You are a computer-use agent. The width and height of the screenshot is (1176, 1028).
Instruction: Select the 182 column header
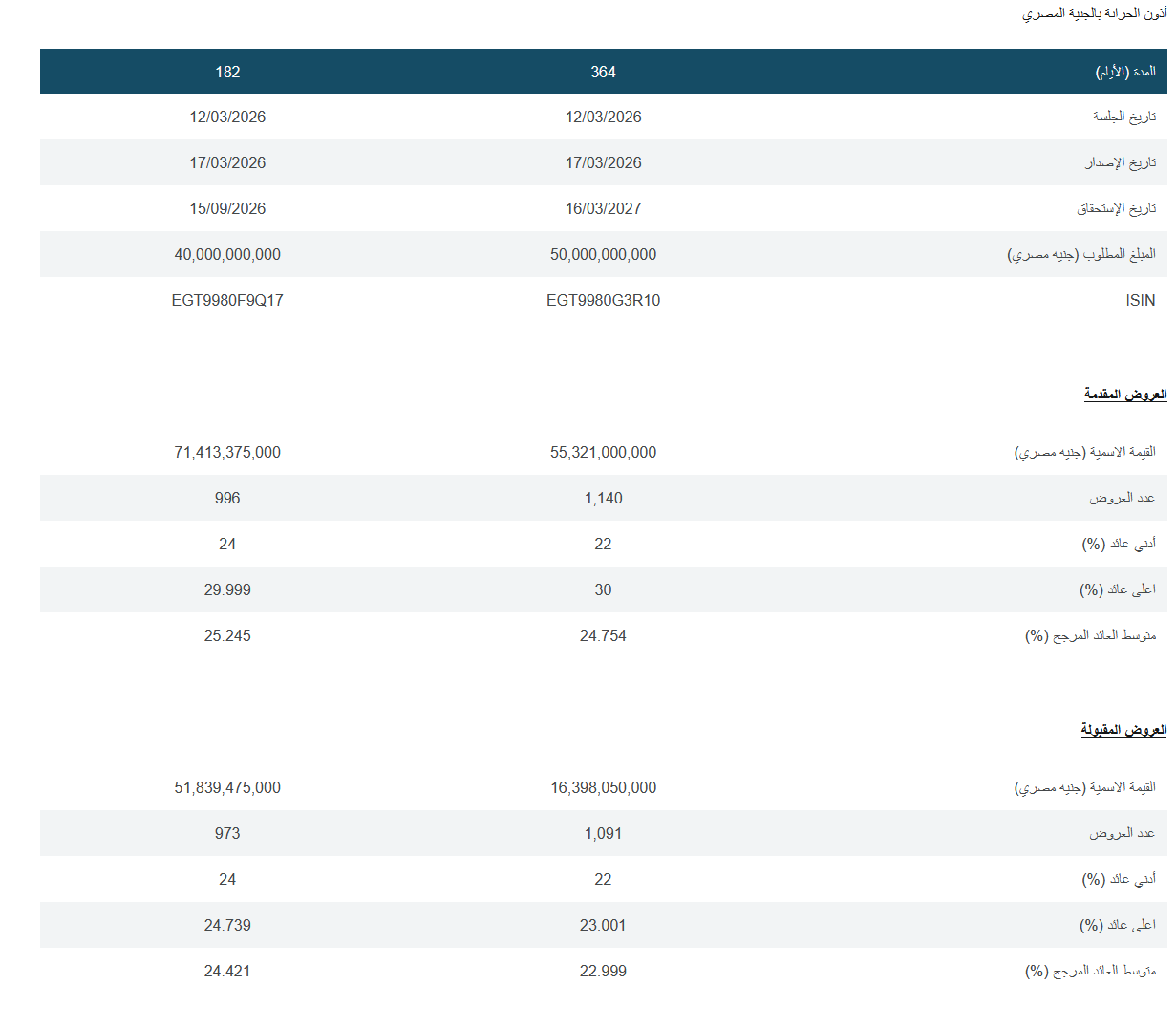click(x=227, y=72)
